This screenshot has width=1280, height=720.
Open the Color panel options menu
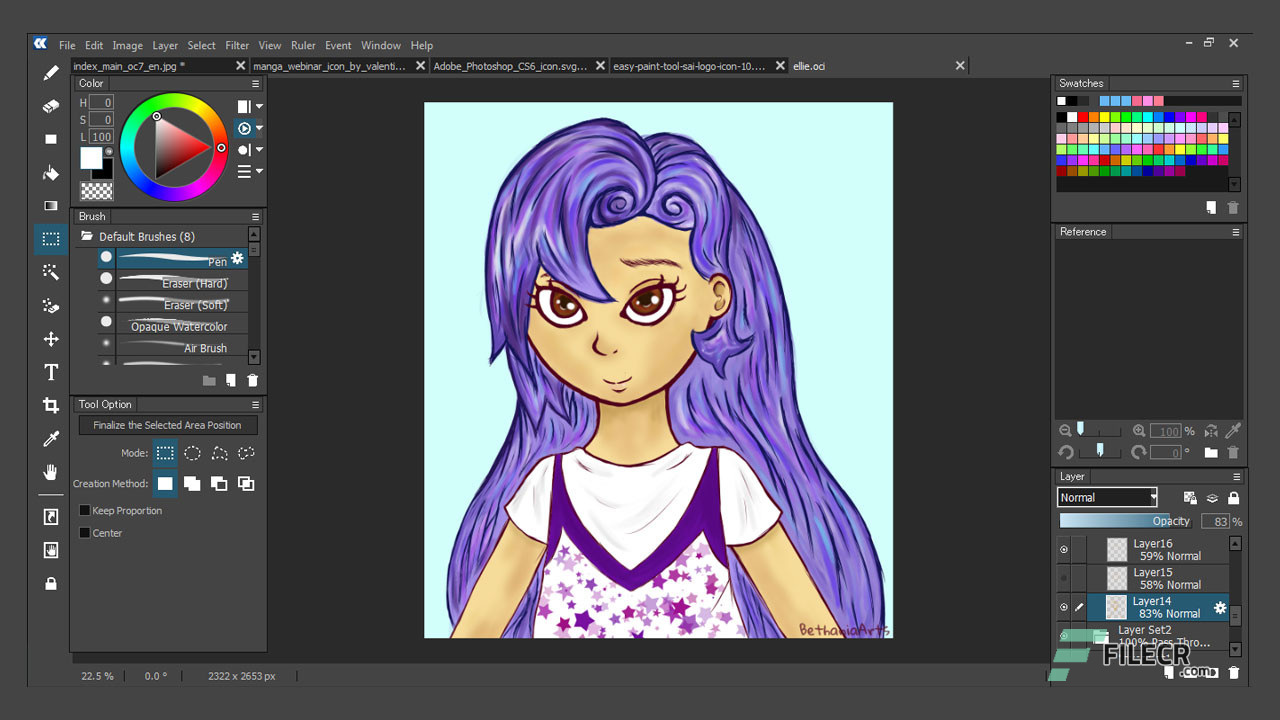(255, 84)
